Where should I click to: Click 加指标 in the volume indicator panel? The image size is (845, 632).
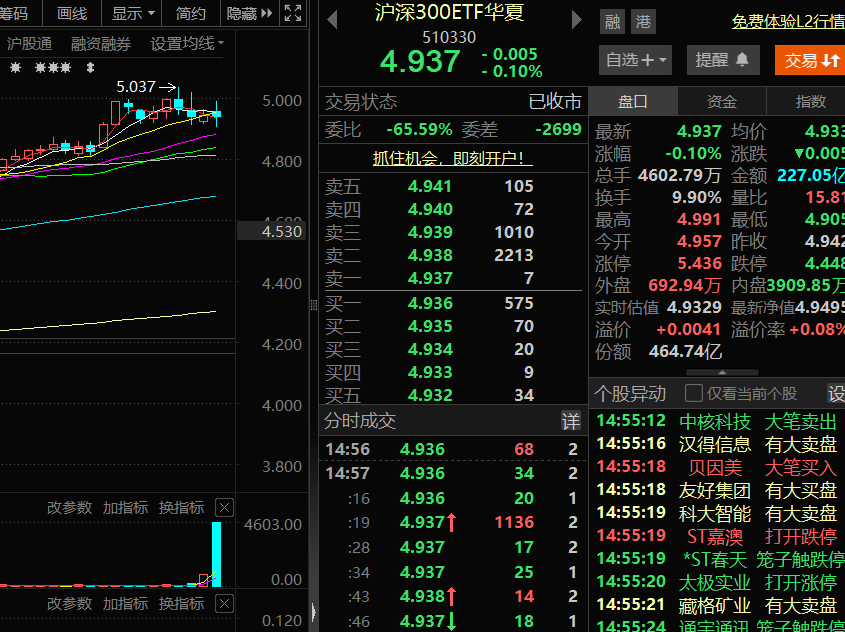coord(126,508)
